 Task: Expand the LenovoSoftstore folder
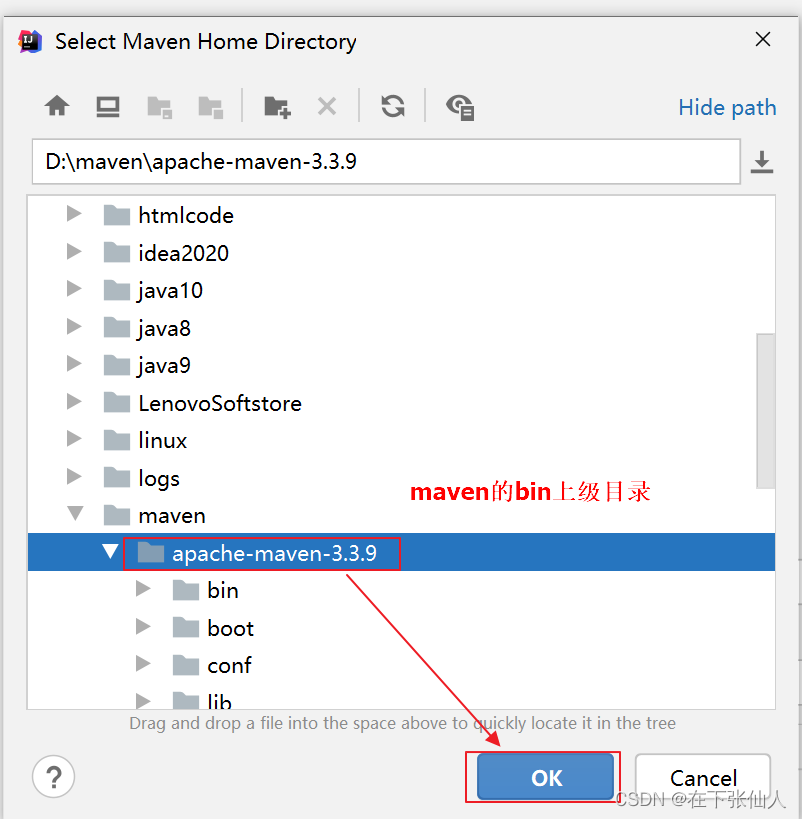[74, 402]
